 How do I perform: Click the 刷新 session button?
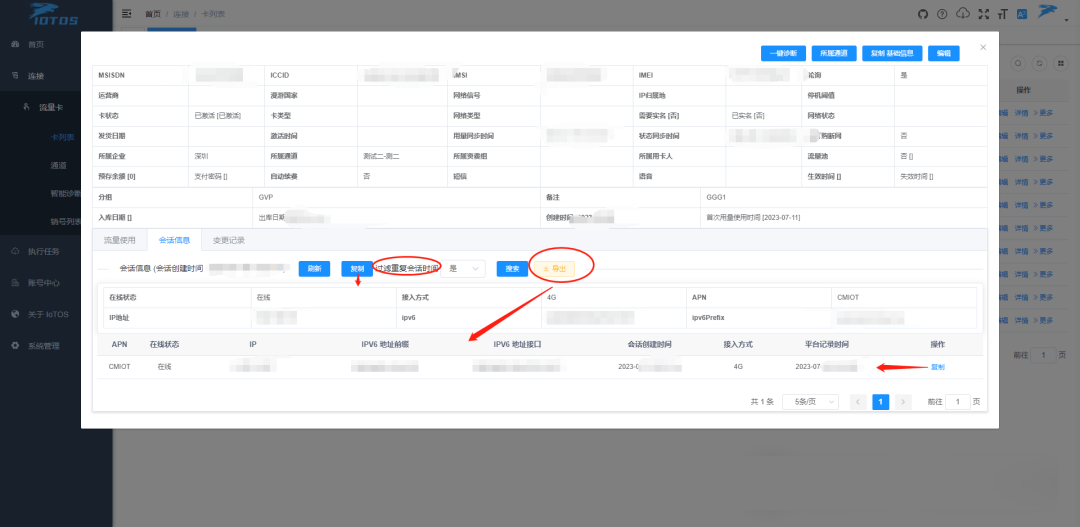click(314, 269)
